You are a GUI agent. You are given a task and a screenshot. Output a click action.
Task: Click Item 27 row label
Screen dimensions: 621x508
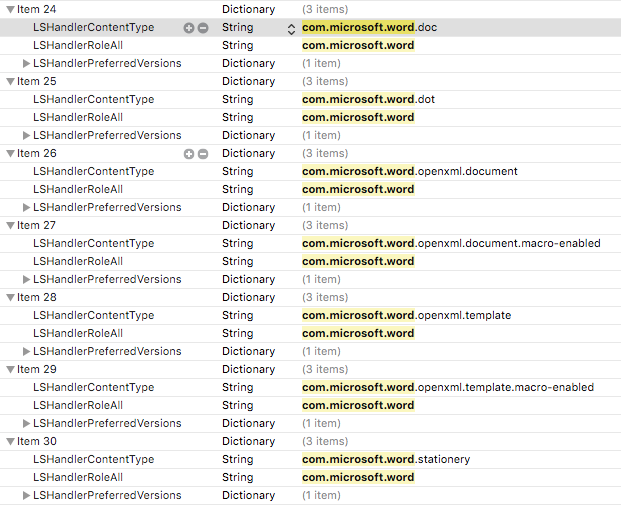[36, 226]
